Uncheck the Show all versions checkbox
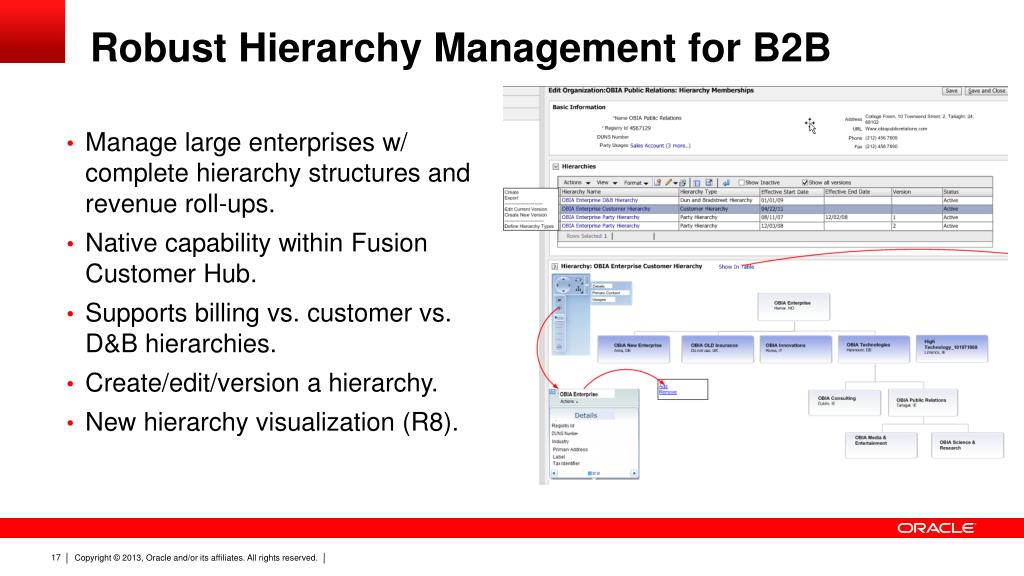The height and width of the screenshot is (576, 1024). coord(805,183)
